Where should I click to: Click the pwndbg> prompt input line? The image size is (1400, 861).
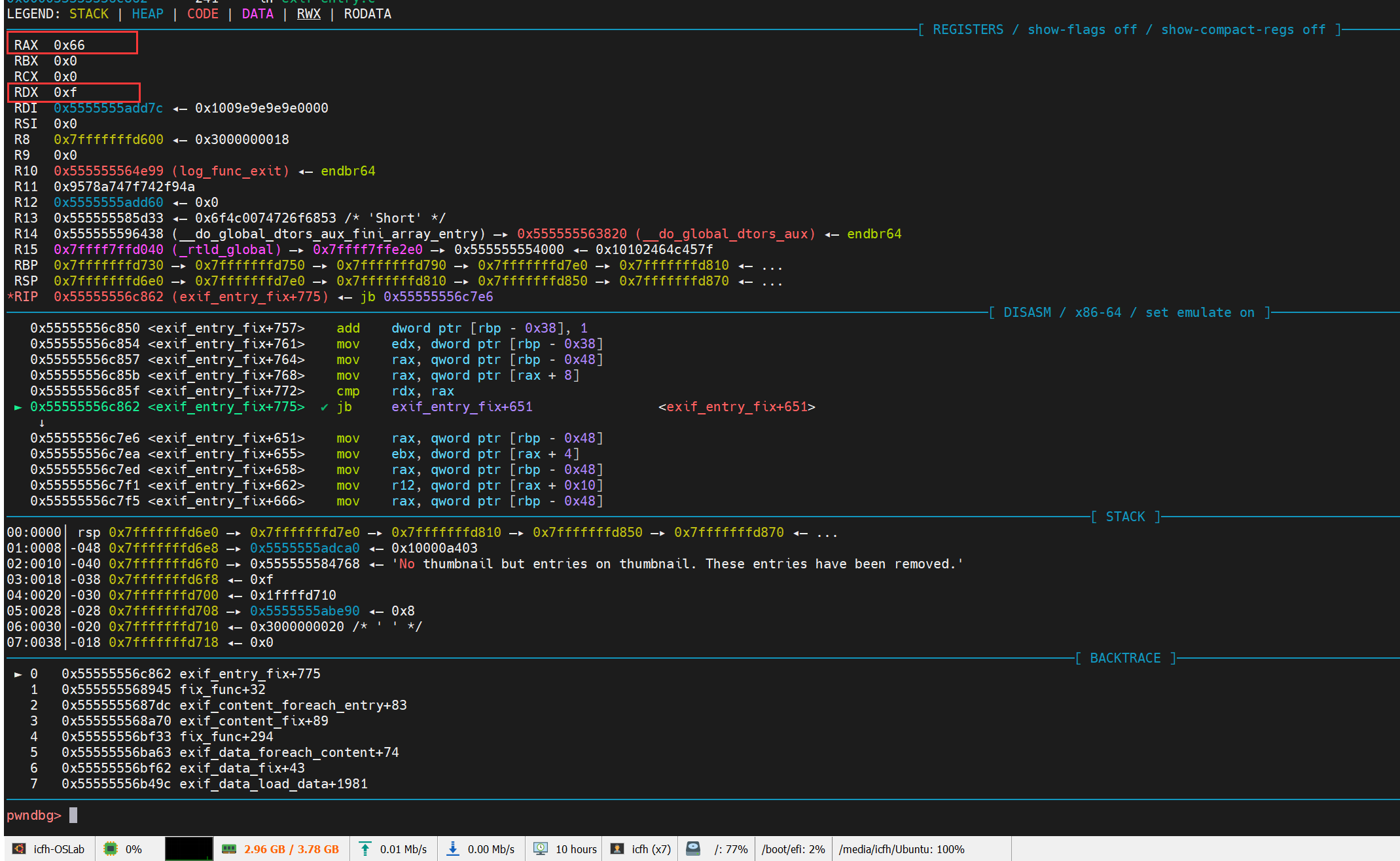pos(42,815)
